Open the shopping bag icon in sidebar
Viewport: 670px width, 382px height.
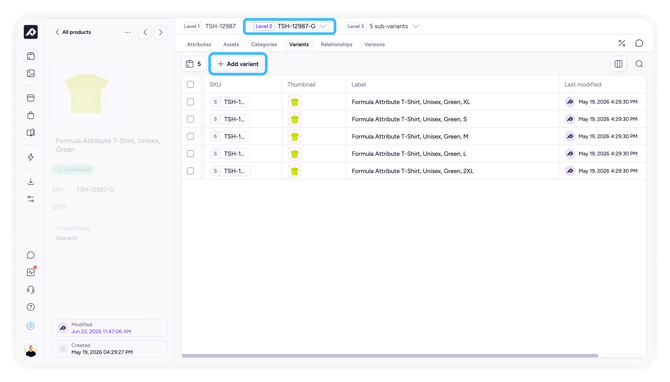(31, 115)
